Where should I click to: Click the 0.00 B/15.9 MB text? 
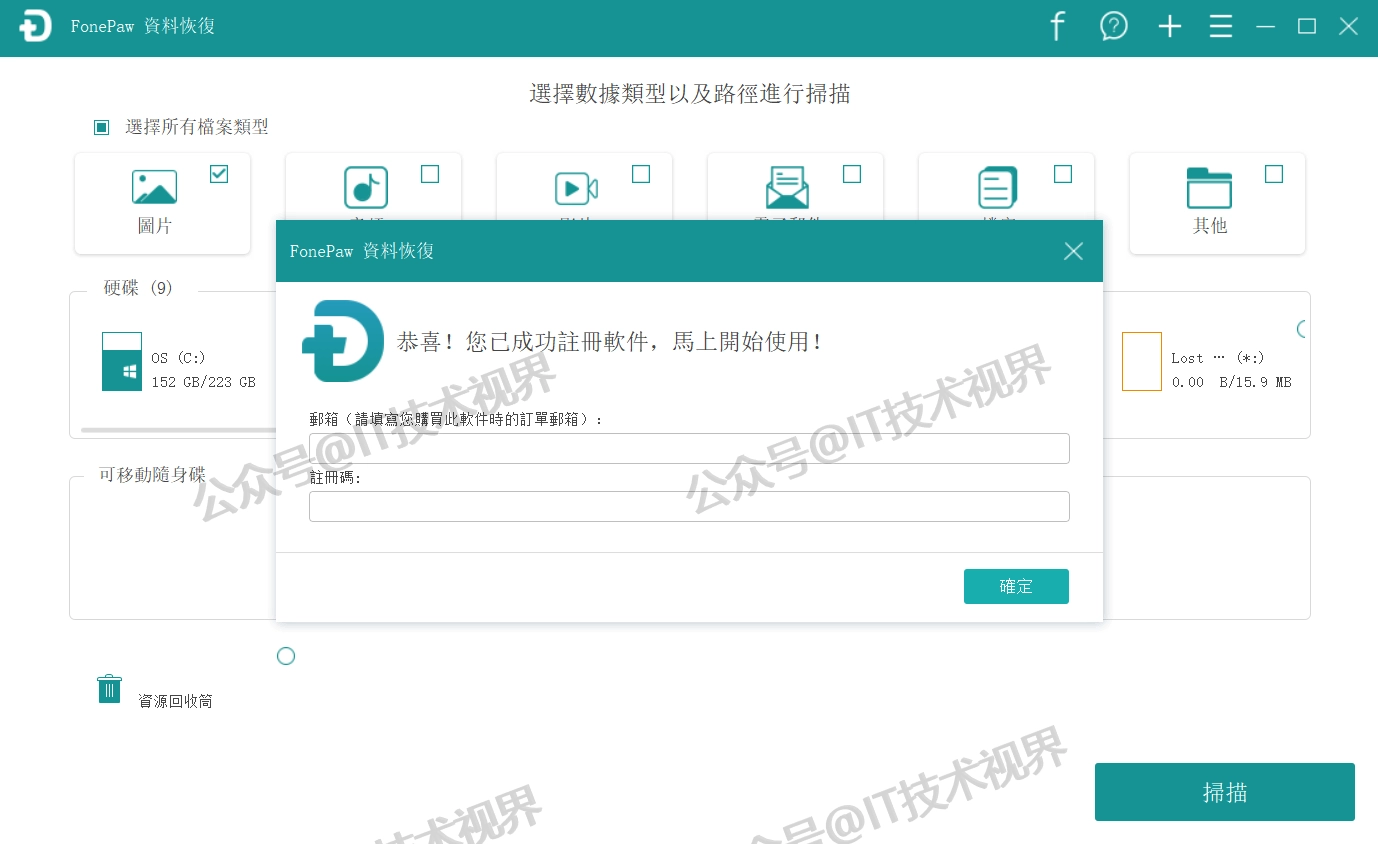coord(1231,382)
